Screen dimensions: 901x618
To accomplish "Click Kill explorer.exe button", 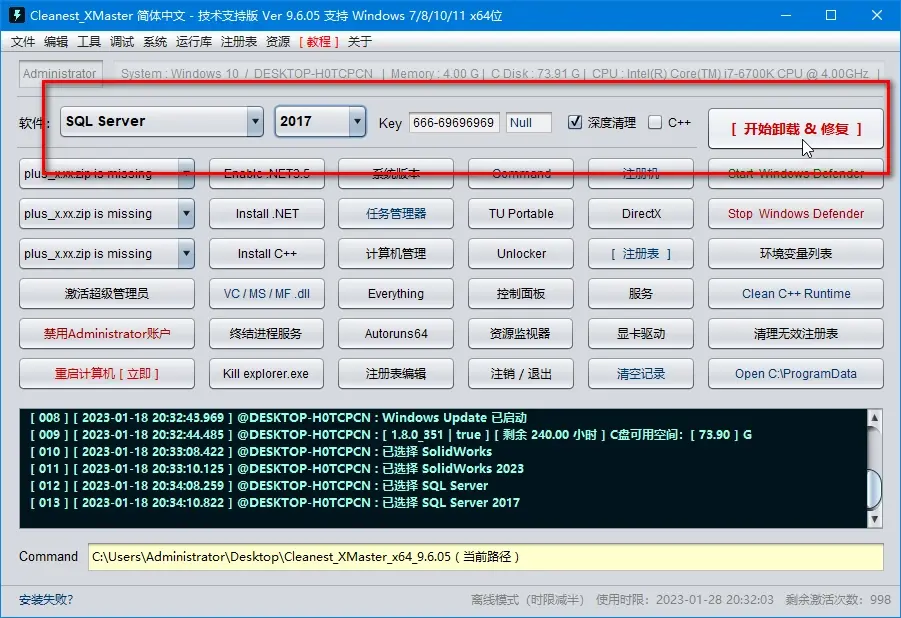I will click(x=267, y=374).
